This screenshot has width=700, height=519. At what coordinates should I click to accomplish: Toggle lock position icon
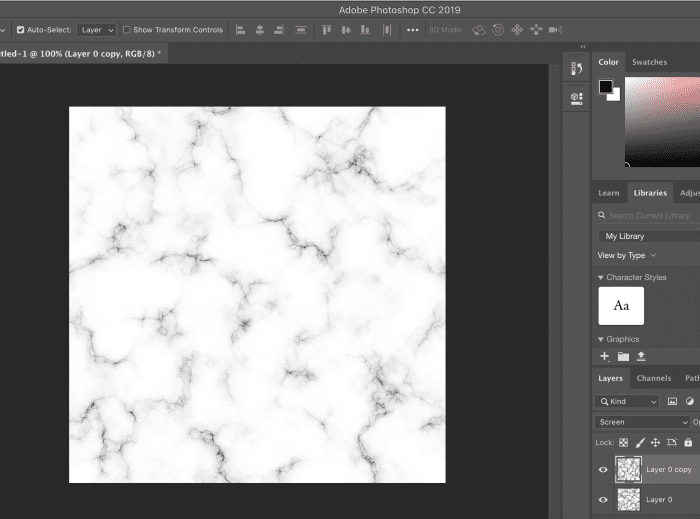(655, 442)
